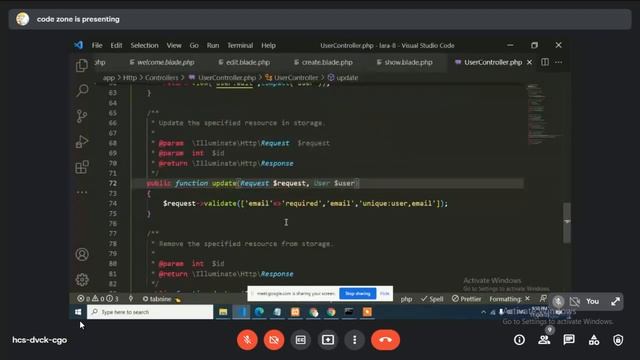The image size is (640, 360).
Task: Click the editor vertical scrollbar thumb
Action: coord(567,222)
